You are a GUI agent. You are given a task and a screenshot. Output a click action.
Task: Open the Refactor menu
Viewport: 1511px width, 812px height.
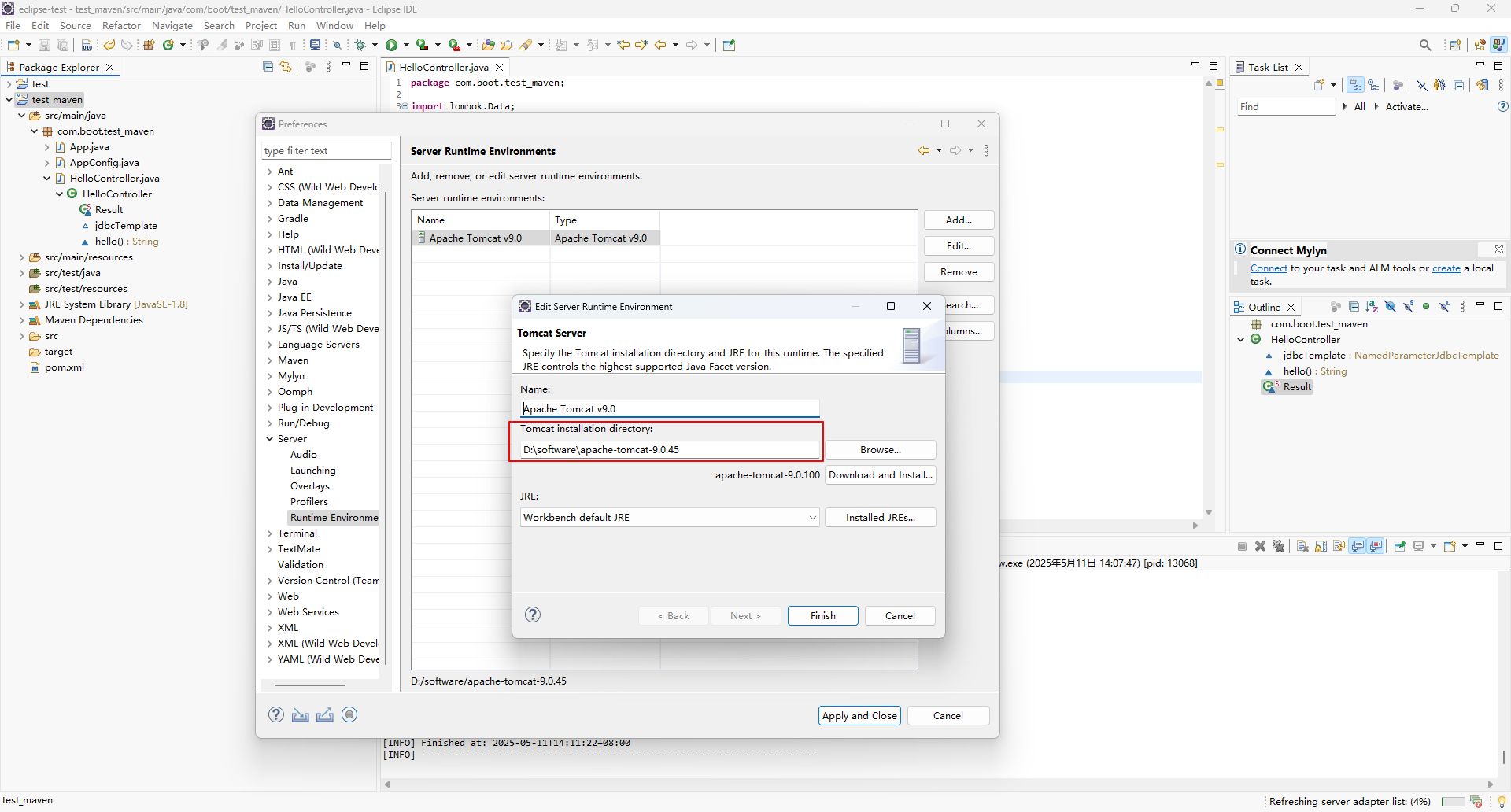click(x=121, y=25)
